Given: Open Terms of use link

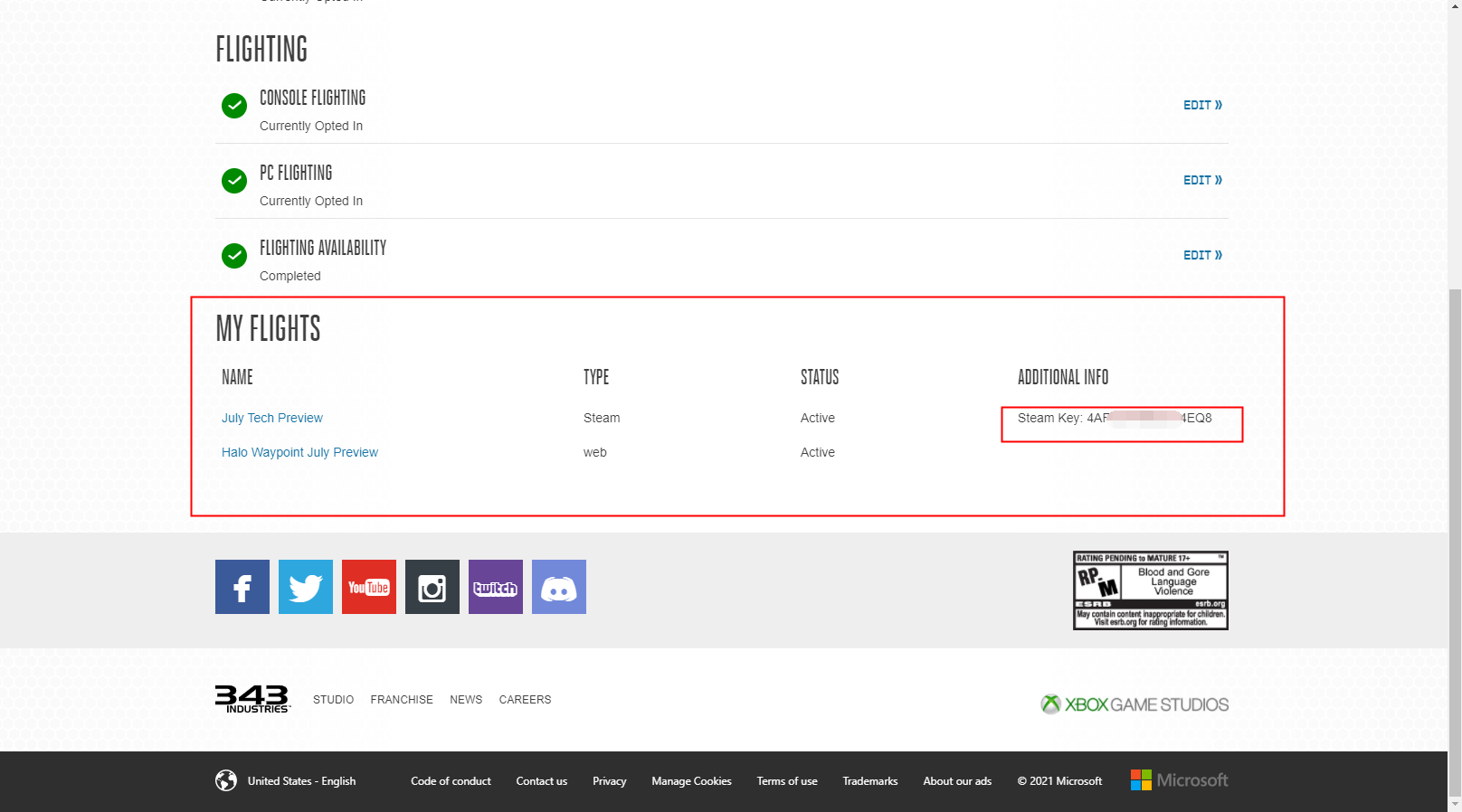Looking at the screenshot, I should tap(787, 781).
